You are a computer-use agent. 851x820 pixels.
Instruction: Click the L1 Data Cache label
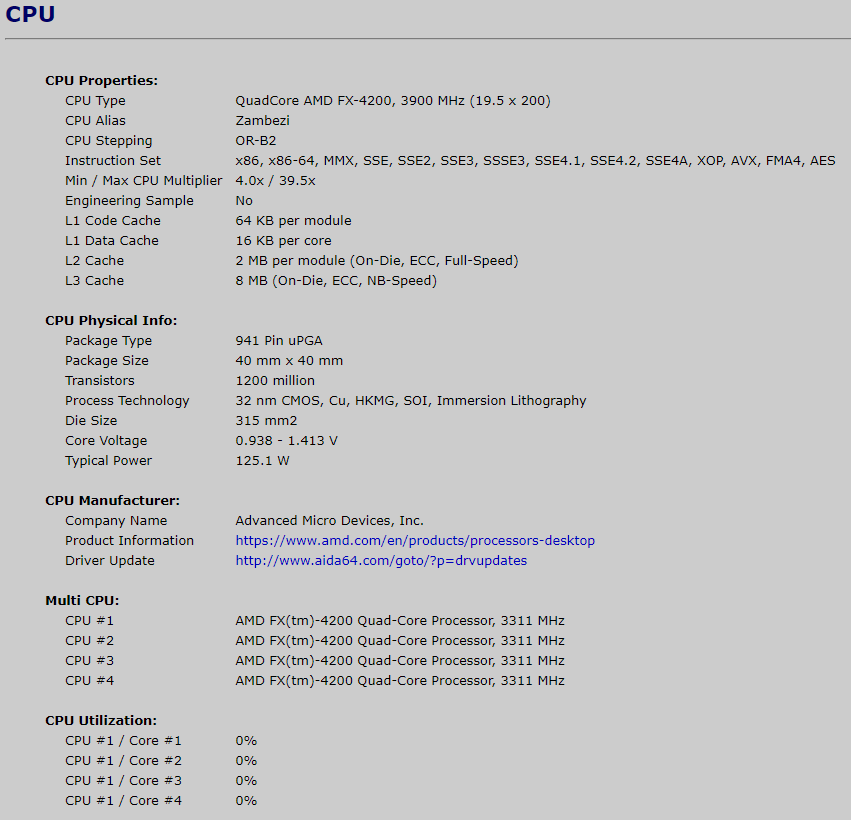click(x=112, y=240)
